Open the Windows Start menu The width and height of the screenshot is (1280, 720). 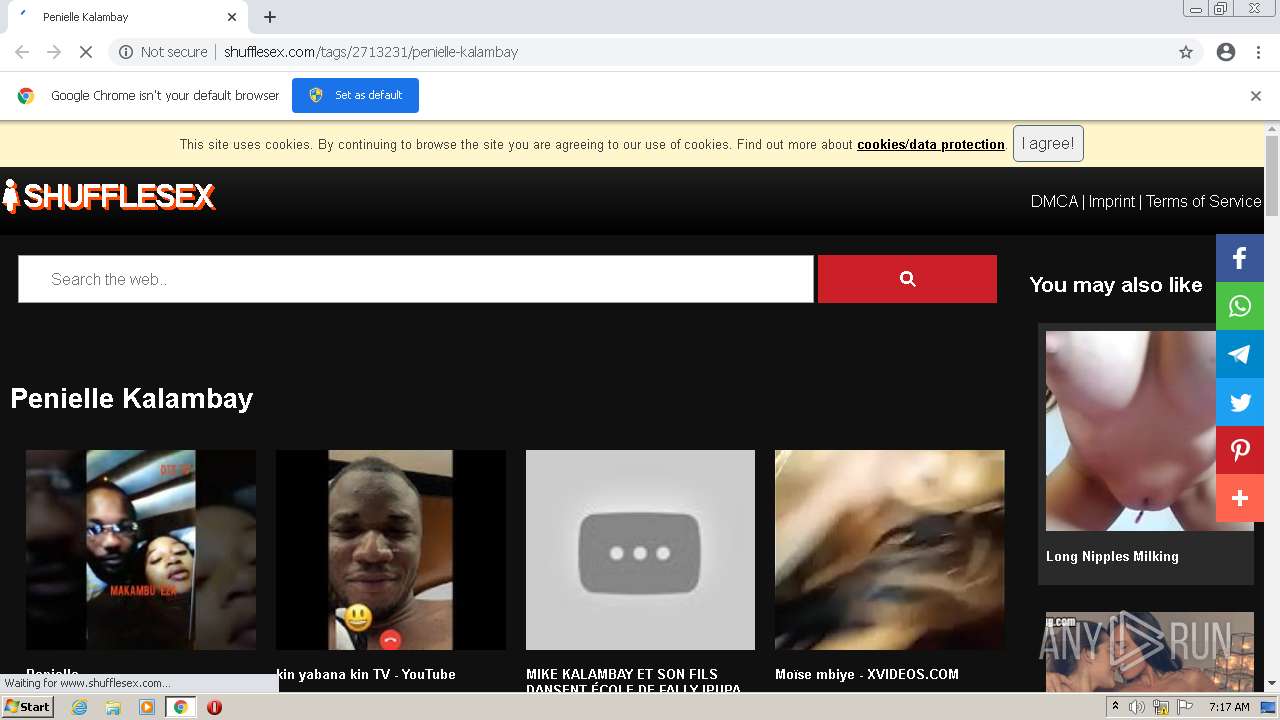tap(27, 707)
